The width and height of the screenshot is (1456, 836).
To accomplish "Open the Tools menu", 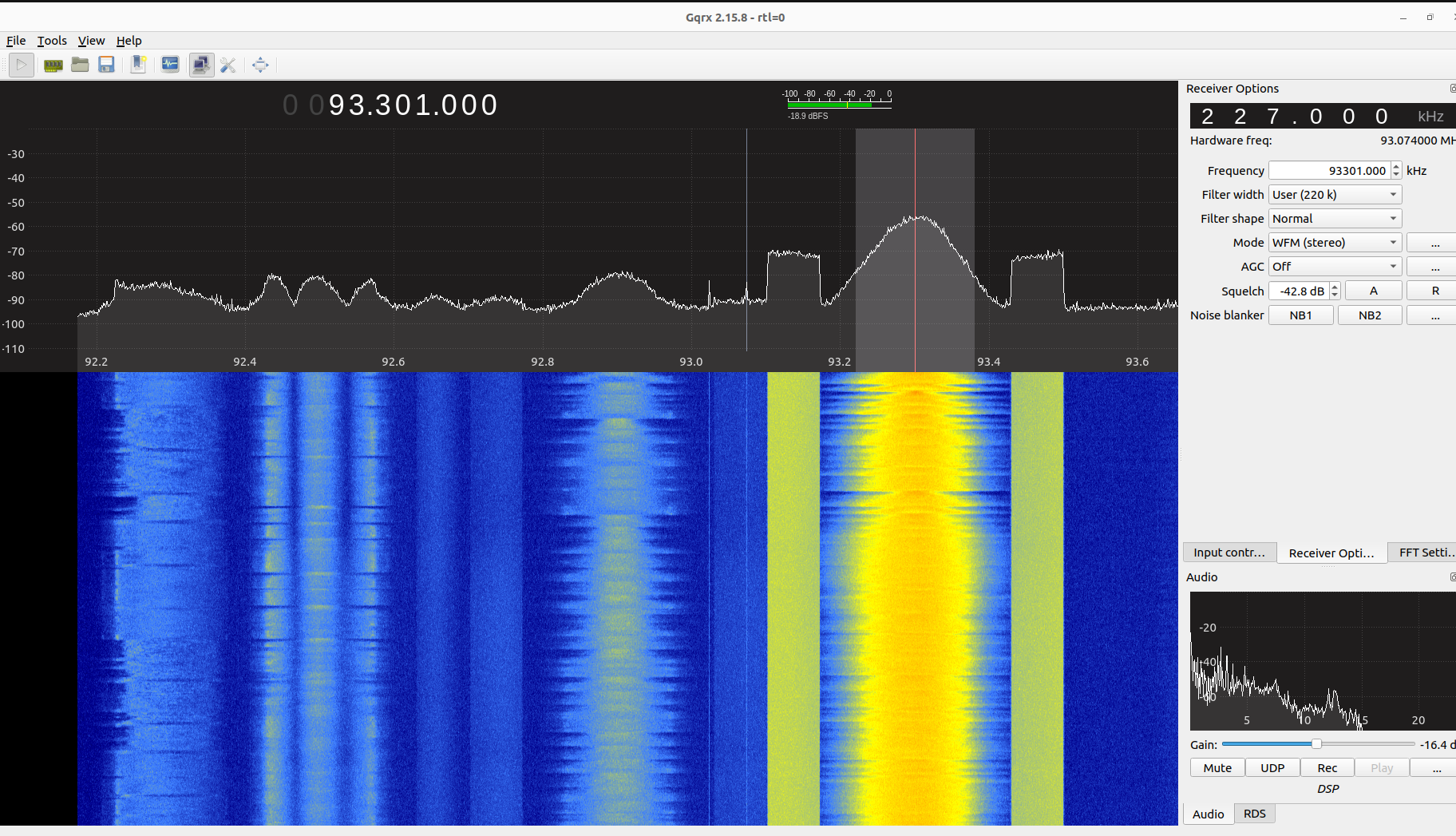I will tap(52, 41).
